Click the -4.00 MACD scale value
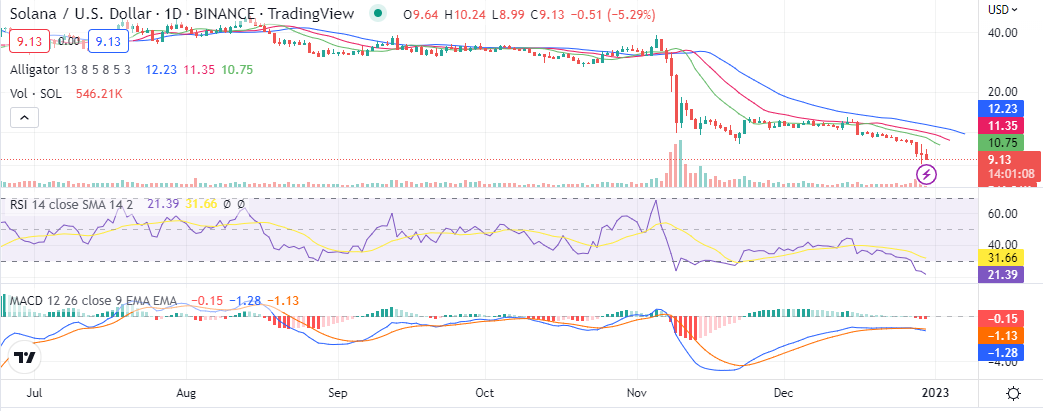 click(x=1002, y=363)
